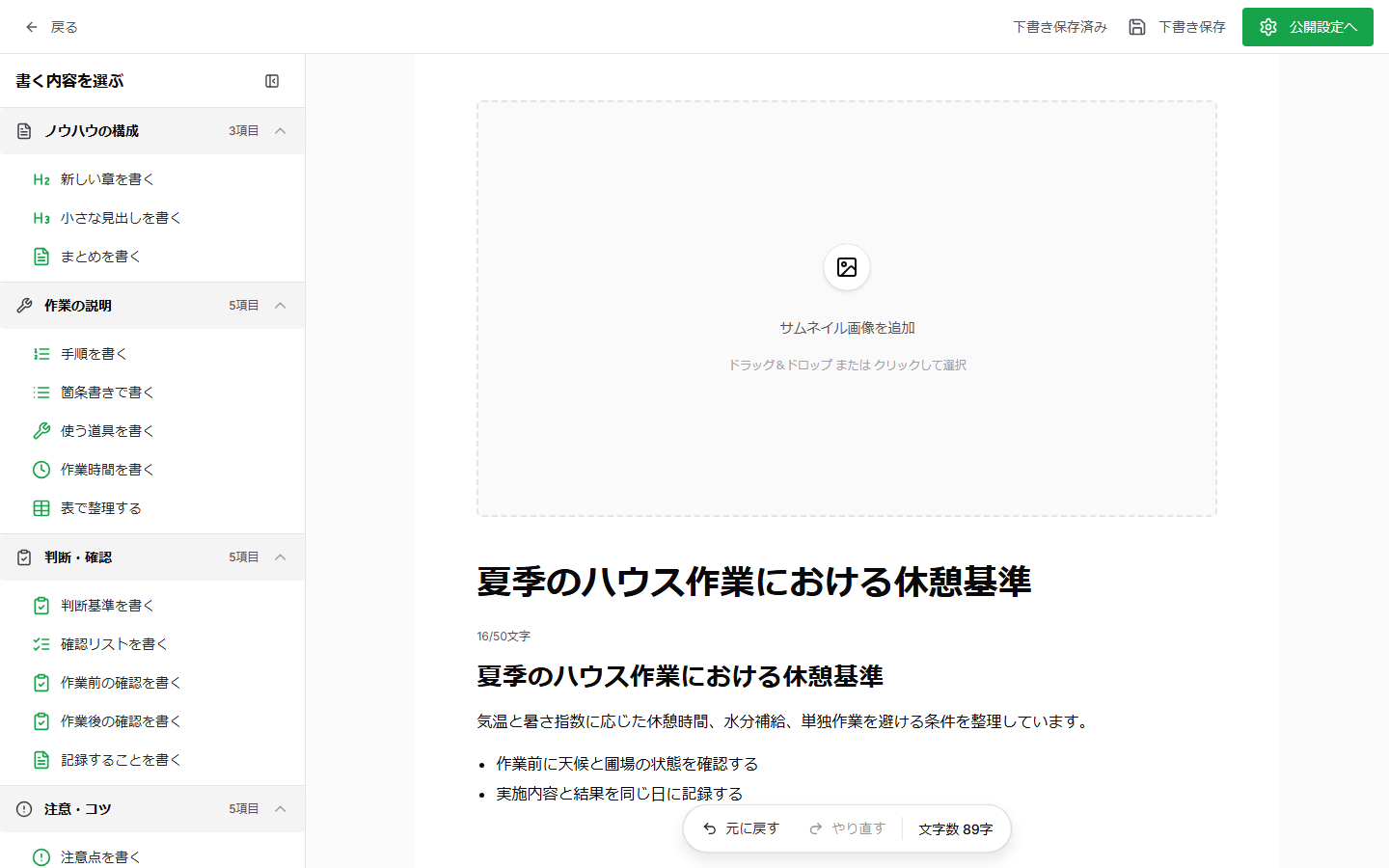Viewport: 1389px width, 868px height.
Task: Click the clipboard icon beside 判断・確認 header
Action: click(24, 557)
